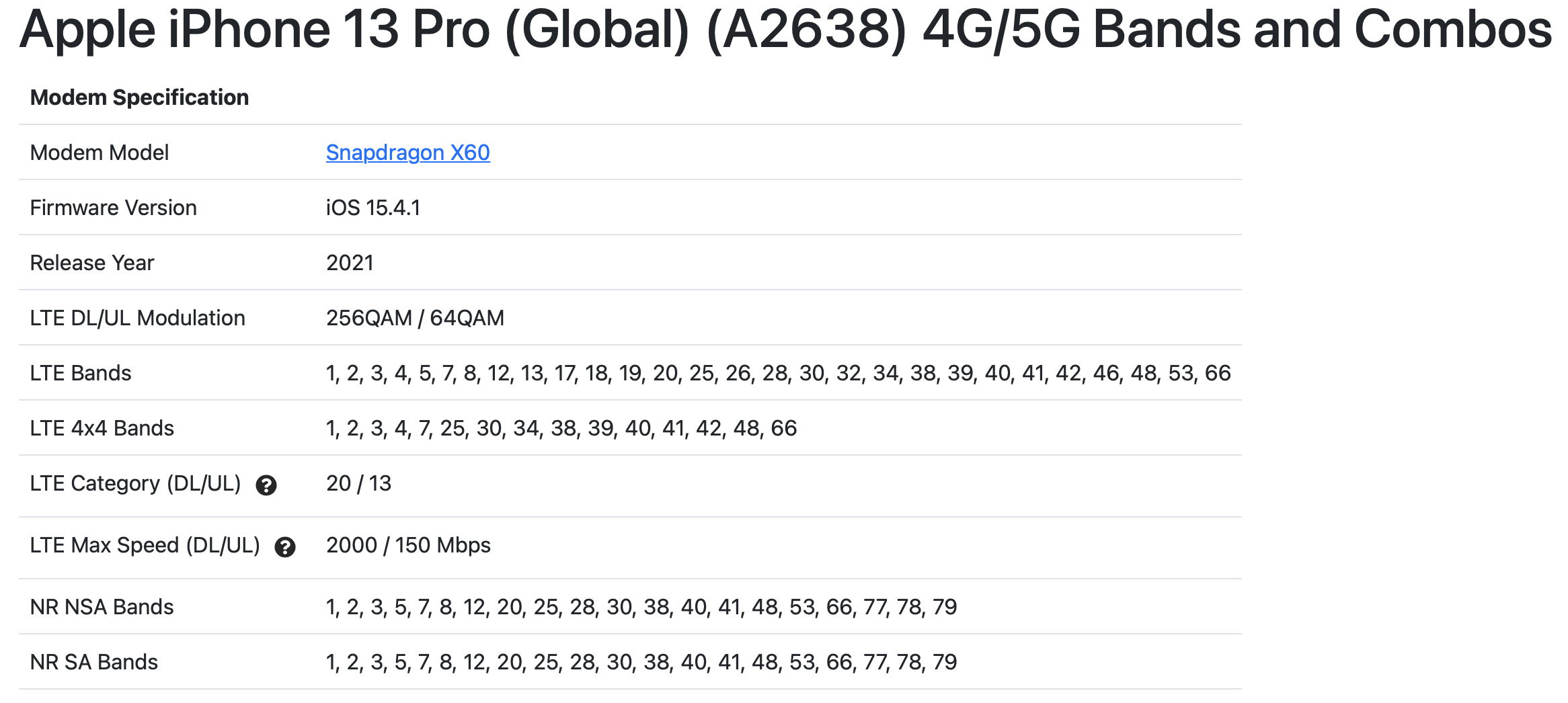The height and width of the screenshot is (703, 1568).
Task: Click the Modem Specification table header
Action: (140, 97)
